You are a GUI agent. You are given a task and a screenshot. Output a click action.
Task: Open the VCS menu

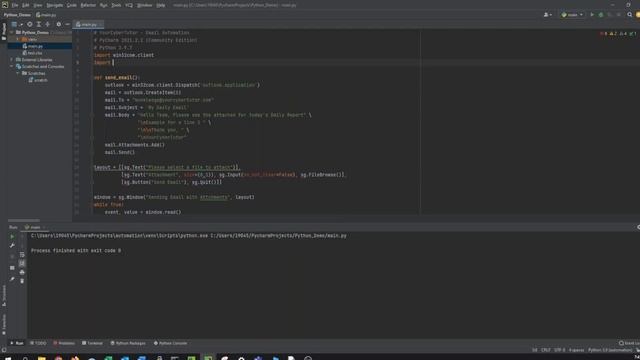[129, 5]
